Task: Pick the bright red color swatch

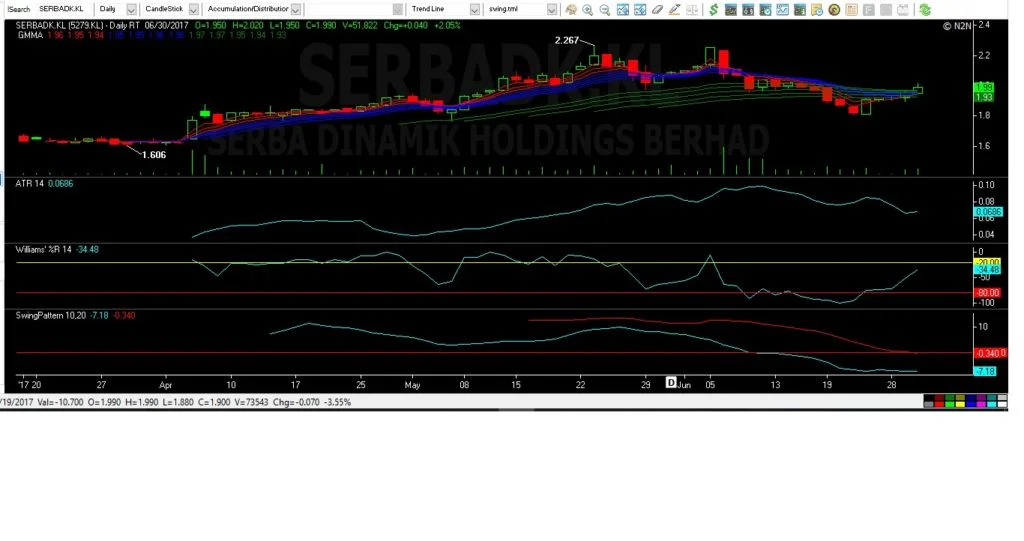Action: 939,404
